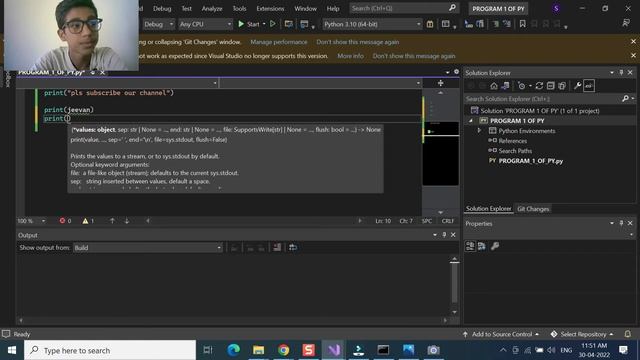The height and width of the screenshot is (360, 640).
Task: Click the window layout icon in toolbar
Action: [446, 24]
